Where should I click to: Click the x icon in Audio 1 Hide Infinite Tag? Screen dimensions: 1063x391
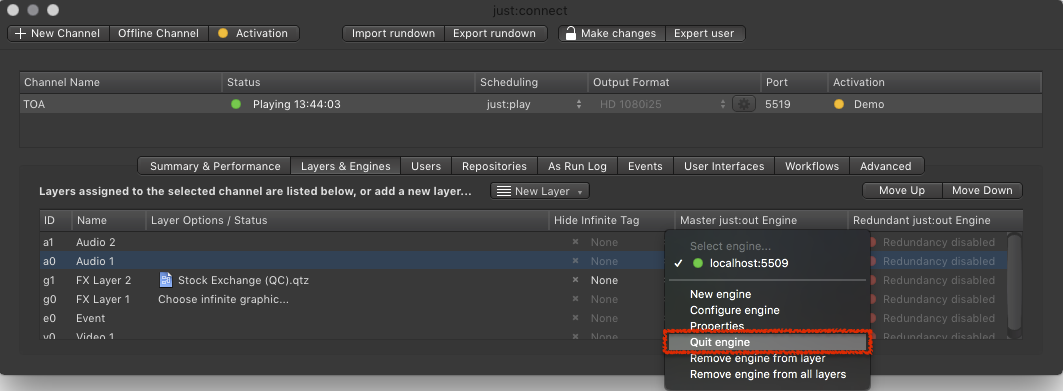[576, 261]
